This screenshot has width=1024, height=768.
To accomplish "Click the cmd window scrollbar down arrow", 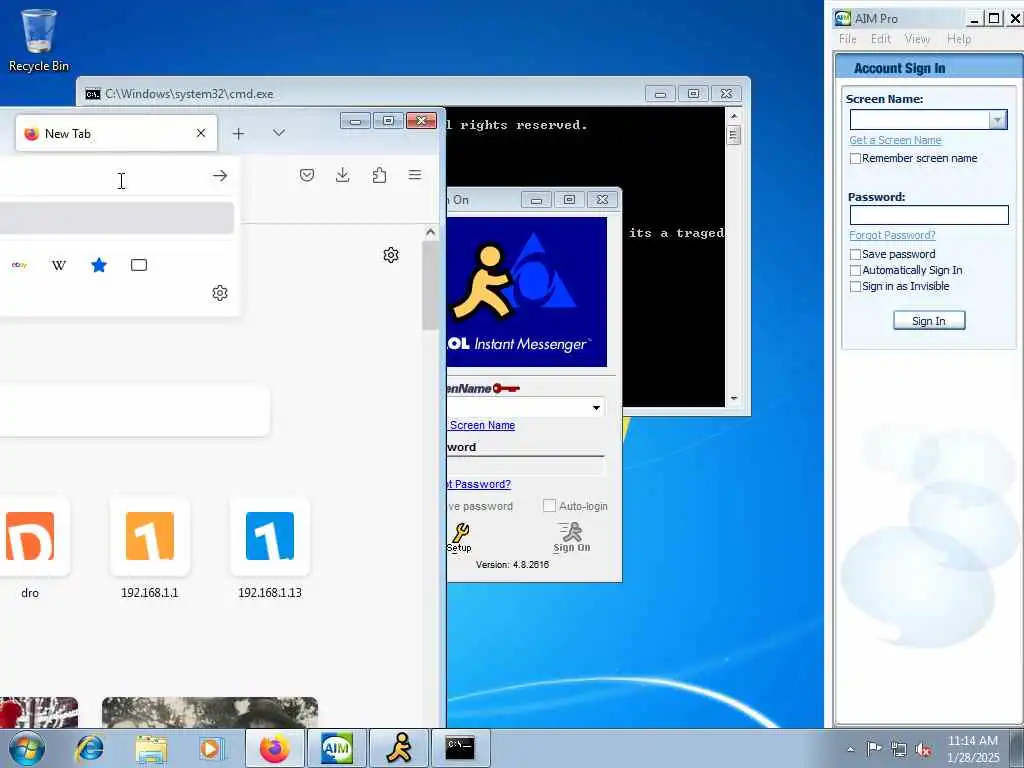I will [733, 398].
